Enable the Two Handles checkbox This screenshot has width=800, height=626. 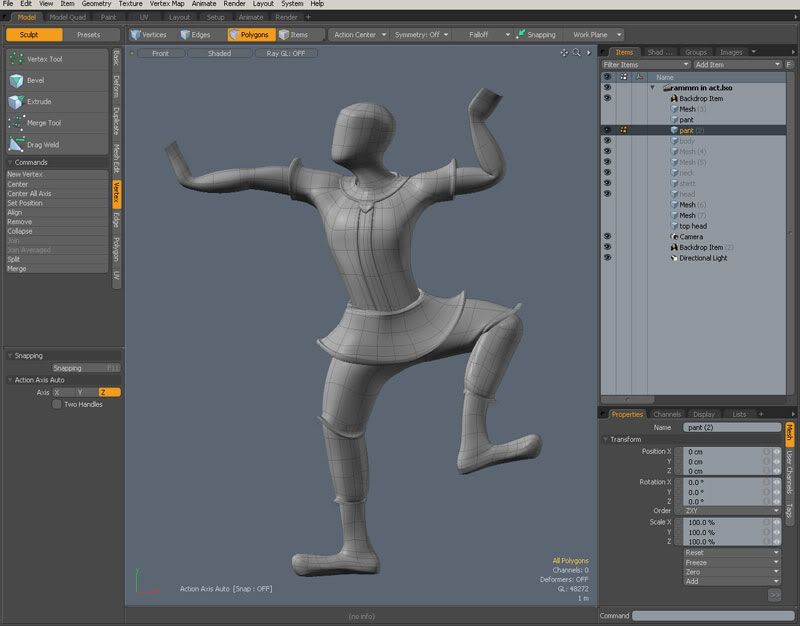tap(57, 404)
